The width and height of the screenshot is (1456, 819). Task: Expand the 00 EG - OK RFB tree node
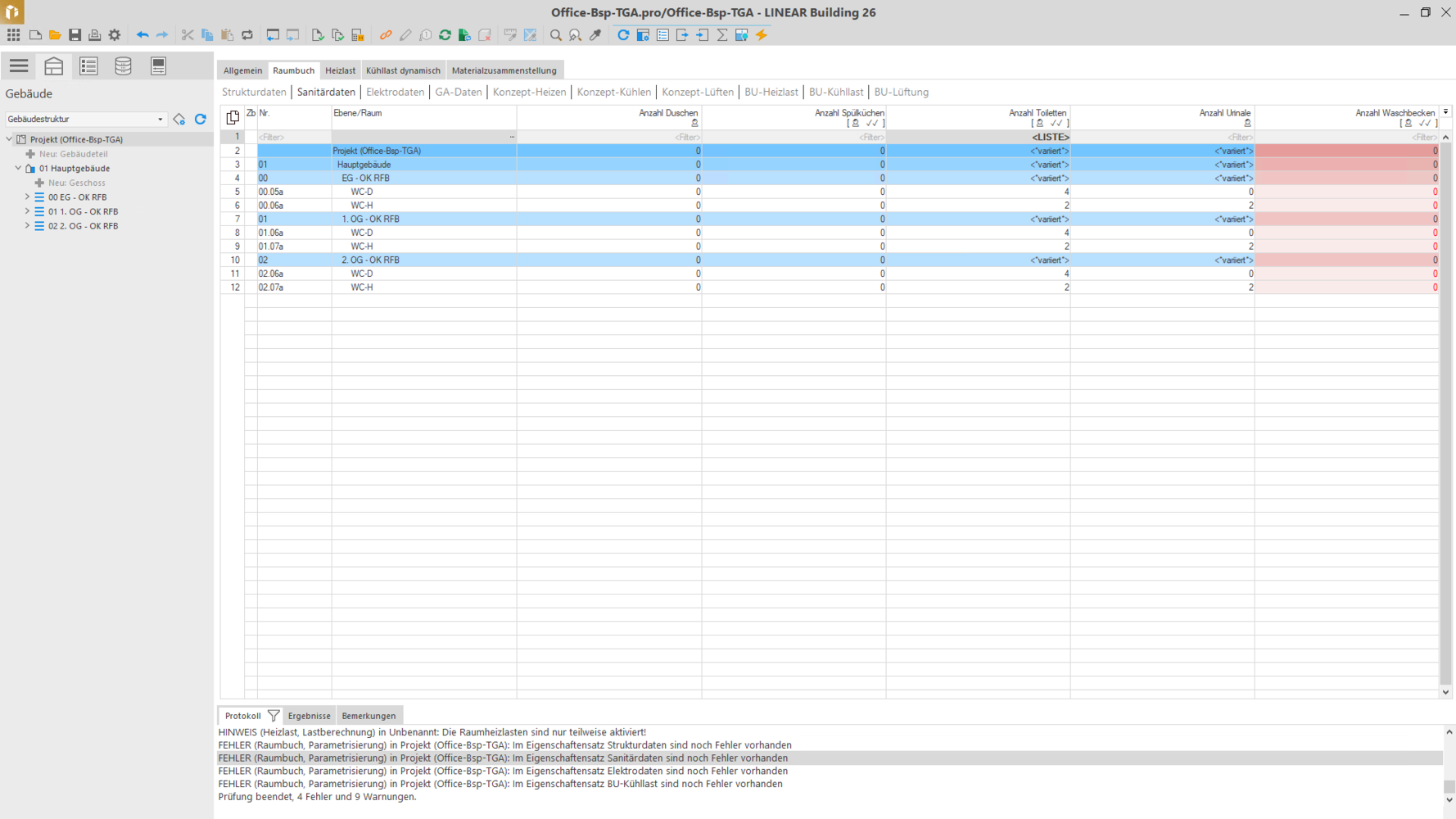pos(27,197)
